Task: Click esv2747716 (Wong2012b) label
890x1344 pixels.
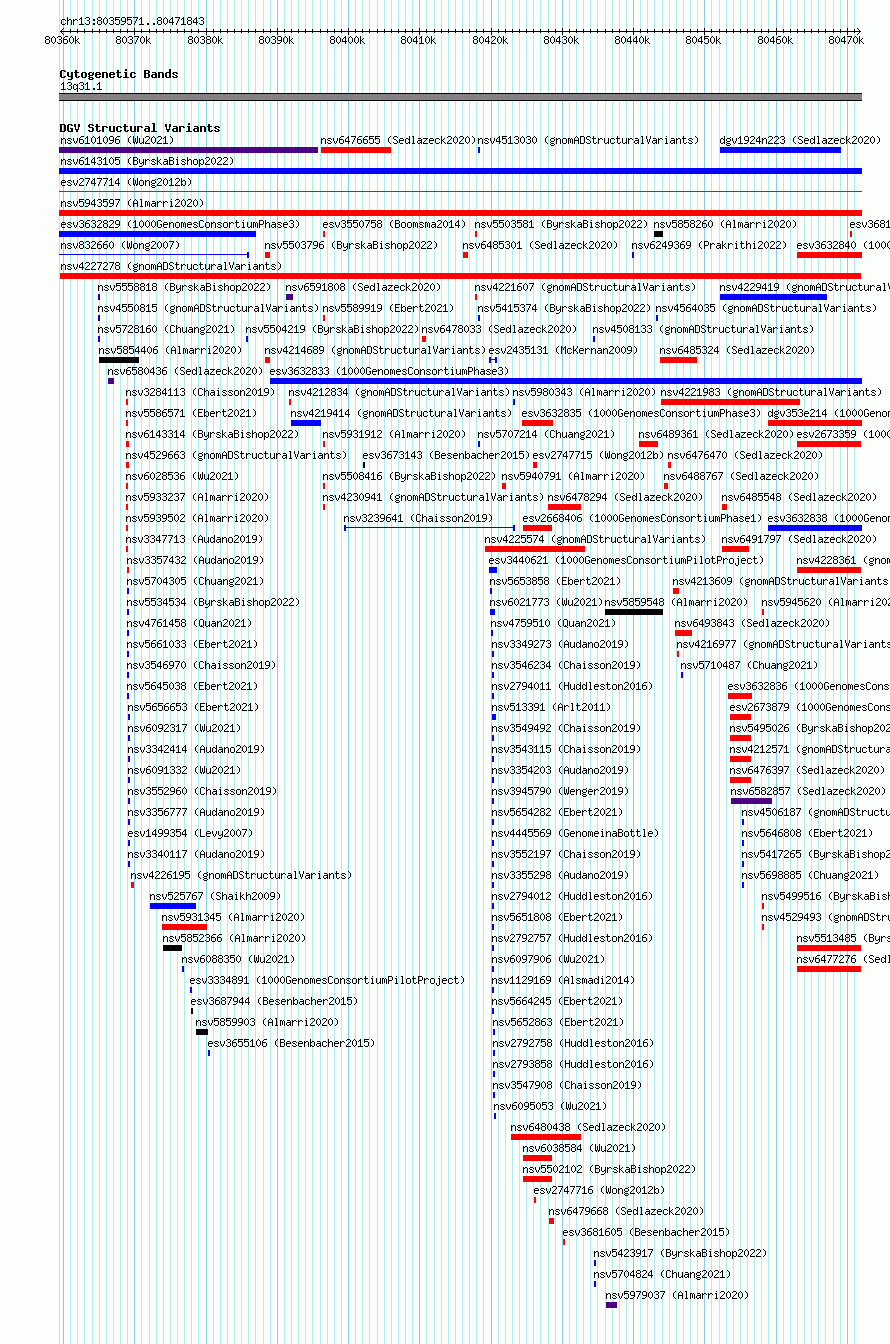Action: pyautogui.click(x=599, y=1190)
